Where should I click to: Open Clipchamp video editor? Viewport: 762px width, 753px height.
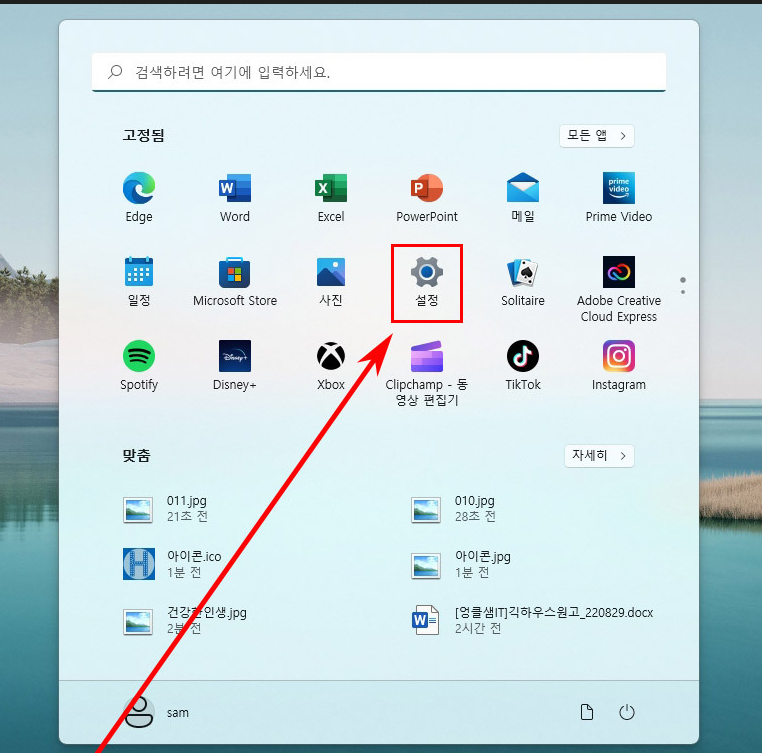click(427, 373)
